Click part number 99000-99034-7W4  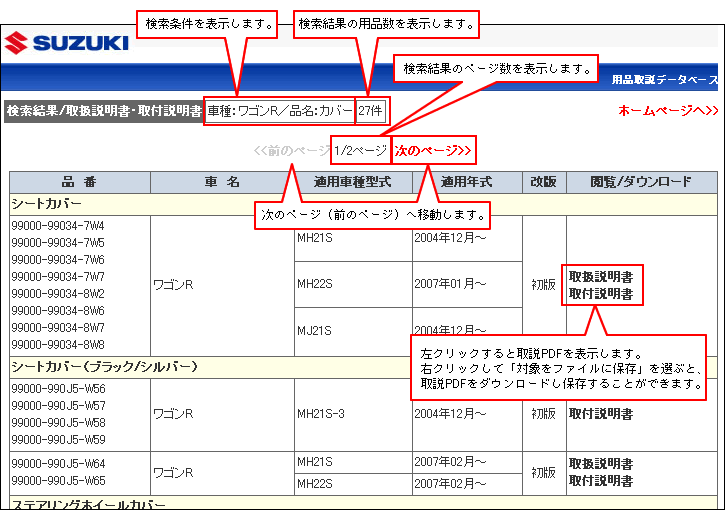coord(58,226)
